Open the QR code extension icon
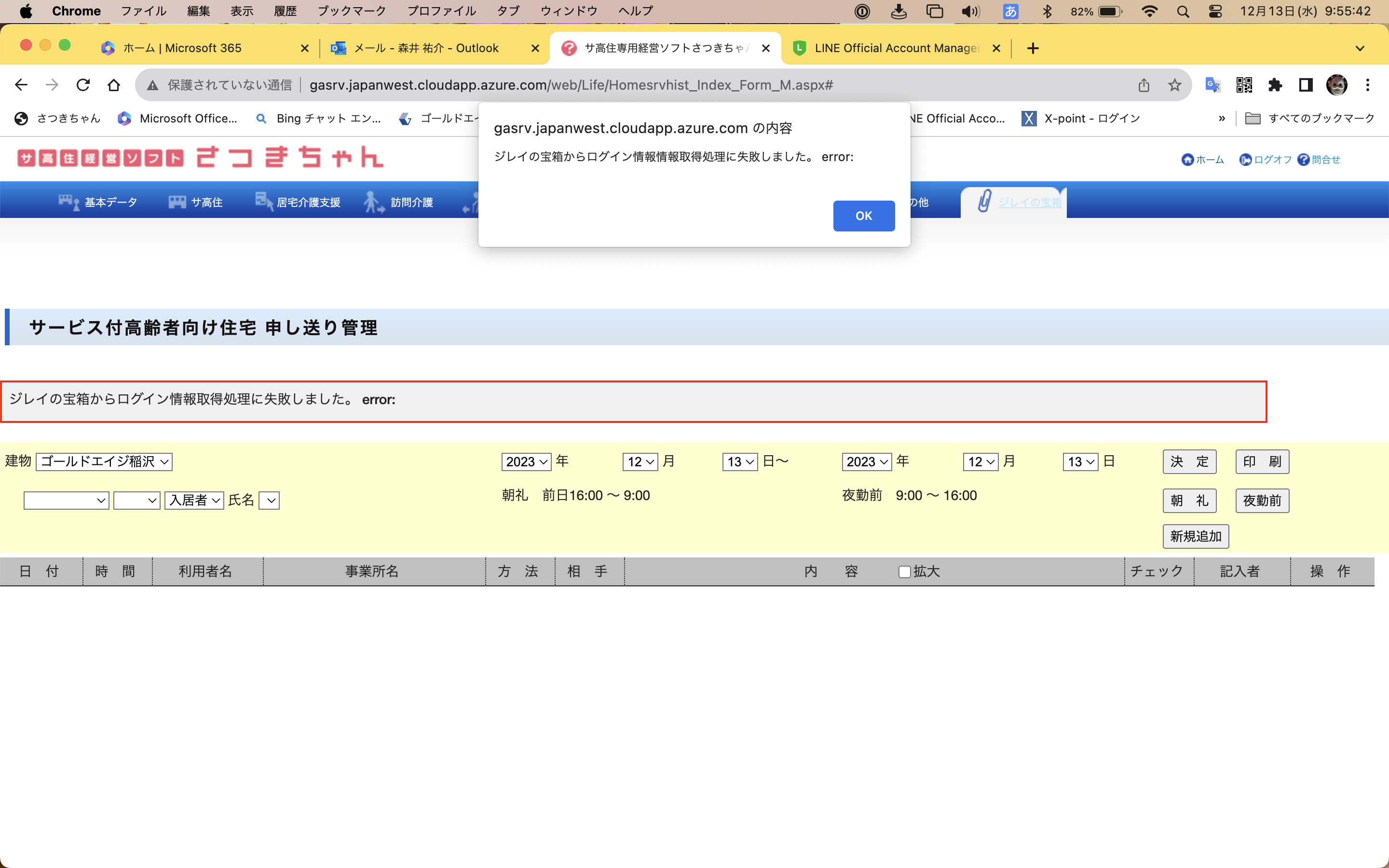The height and width of the screenshot is (868, 1389). pyautogui.click(x=1244, y=85)
